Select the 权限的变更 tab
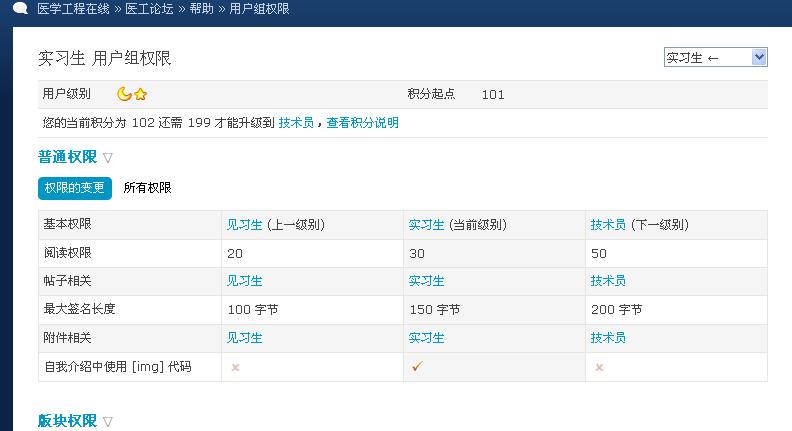The image size is (792, 431). click(x=75, y=188)
